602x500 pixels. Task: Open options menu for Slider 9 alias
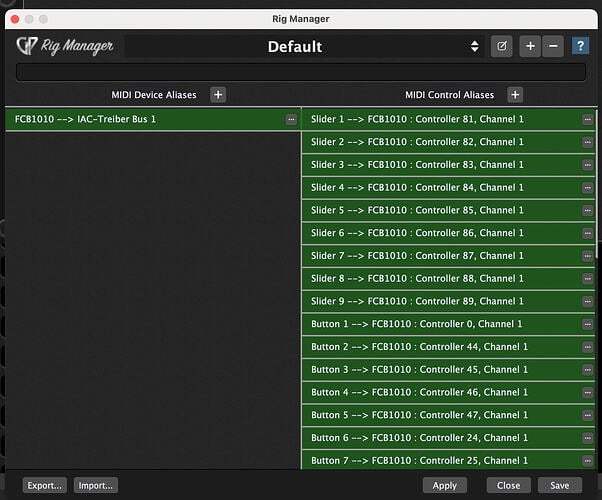click(x=587, y=301)
